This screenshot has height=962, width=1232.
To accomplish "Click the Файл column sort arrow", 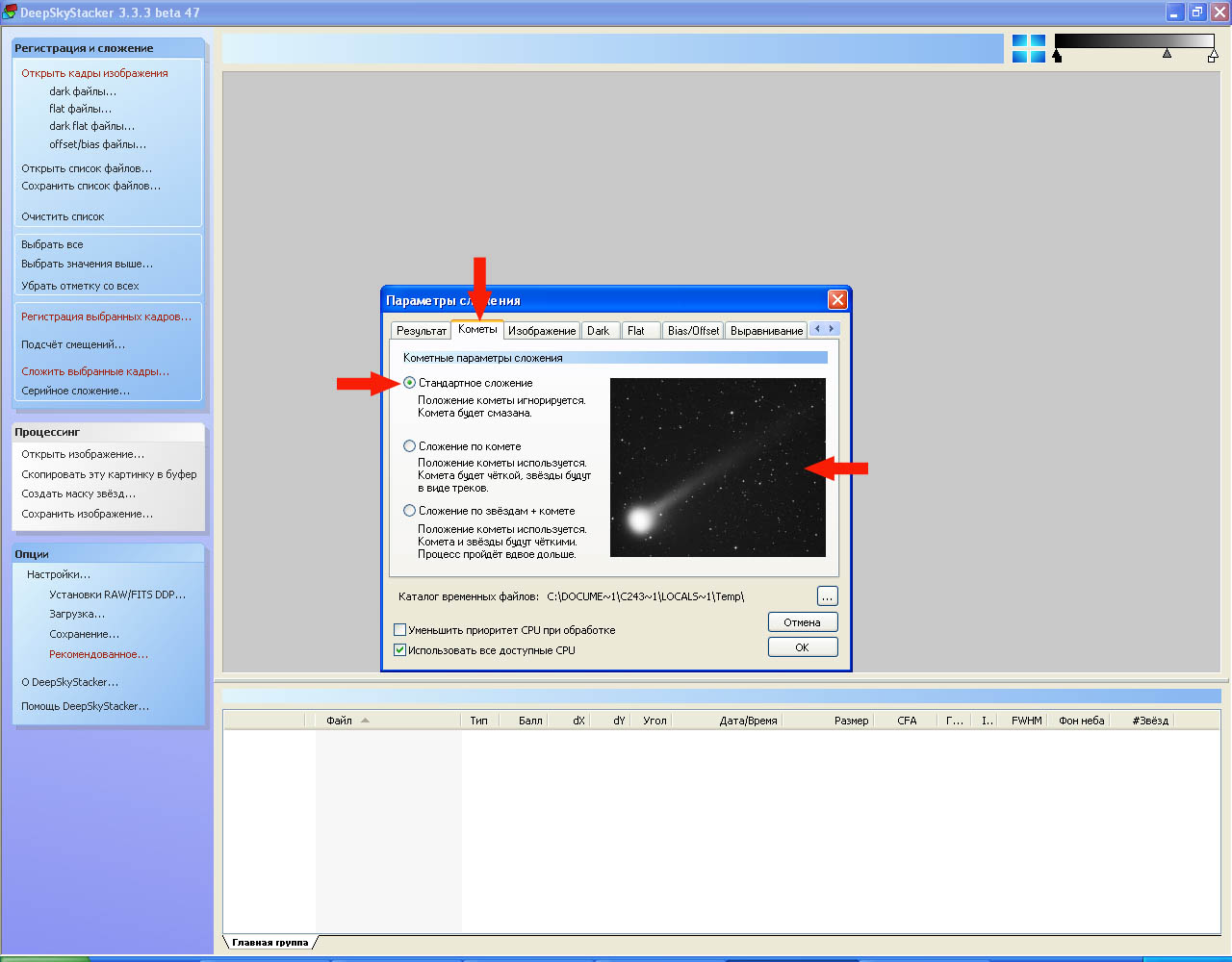I will [x=365, y=721].
